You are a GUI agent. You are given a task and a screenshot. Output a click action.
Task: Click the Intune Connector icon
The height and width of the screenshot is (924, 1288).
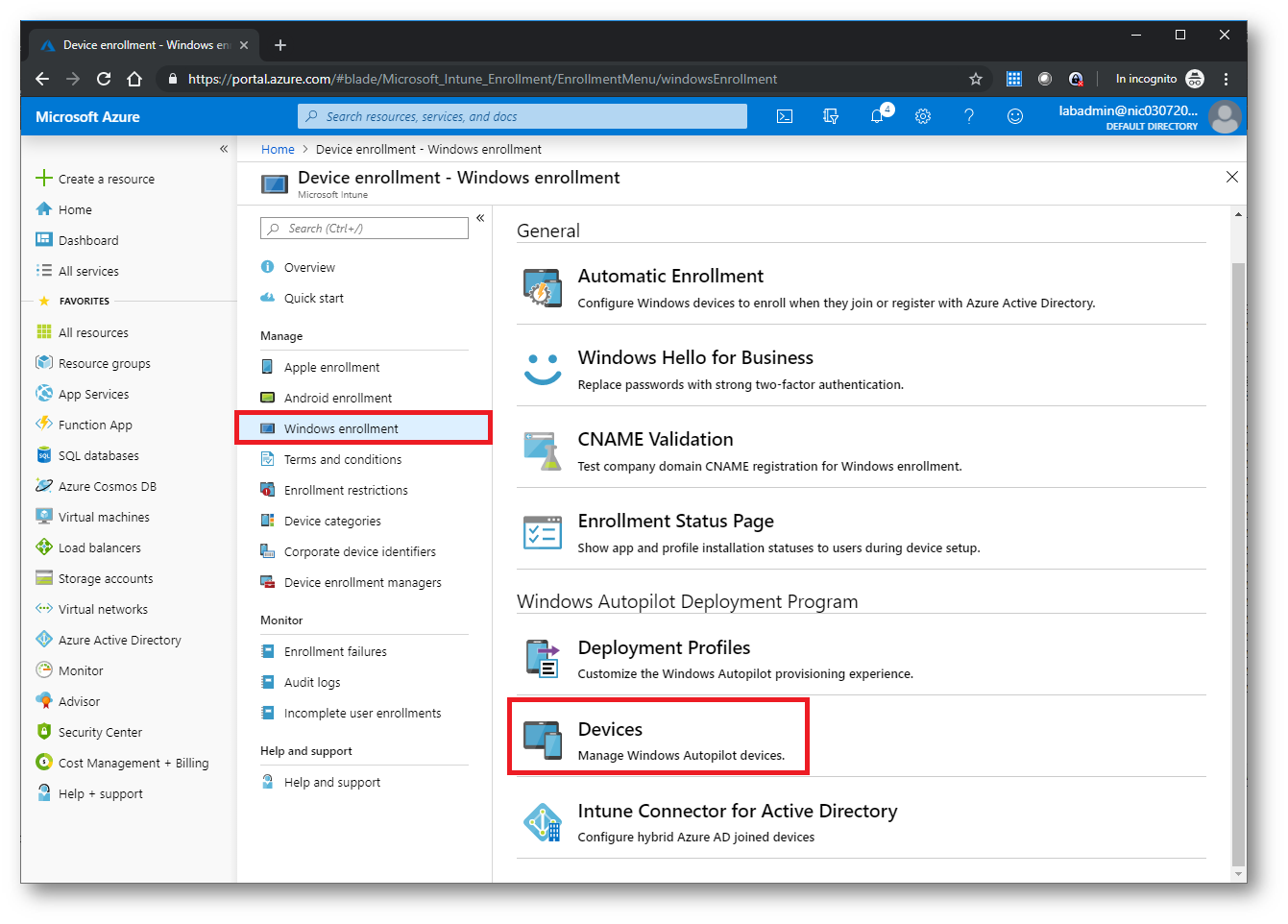coord(543,822)
